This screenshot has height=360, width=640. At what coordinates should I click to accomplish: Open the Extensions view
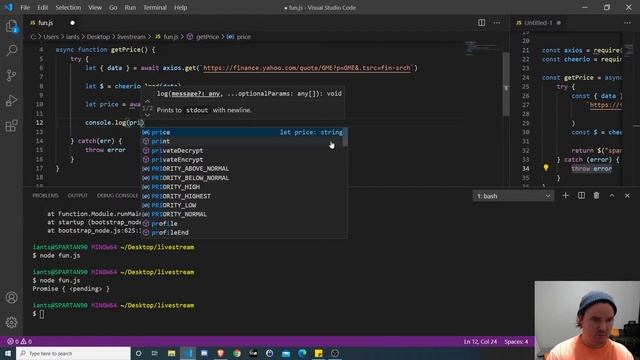[11, 126]
